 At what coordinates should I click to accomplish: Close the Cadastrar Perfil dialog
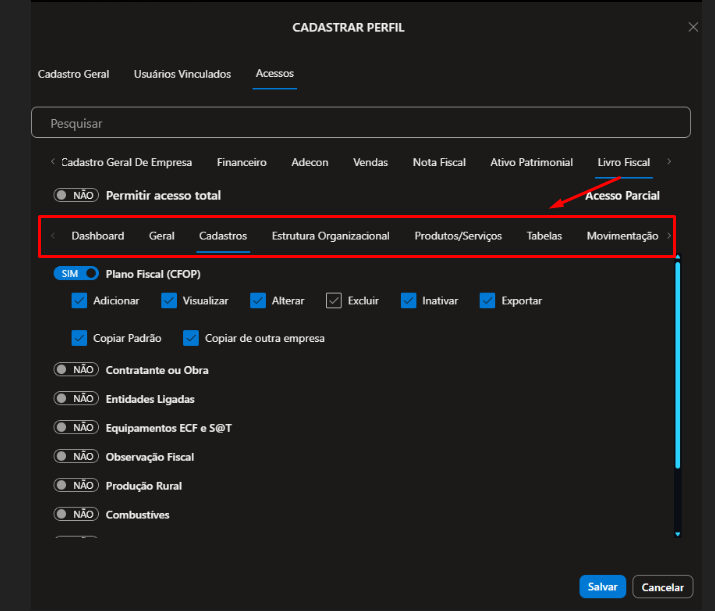(x=693, y=27)
